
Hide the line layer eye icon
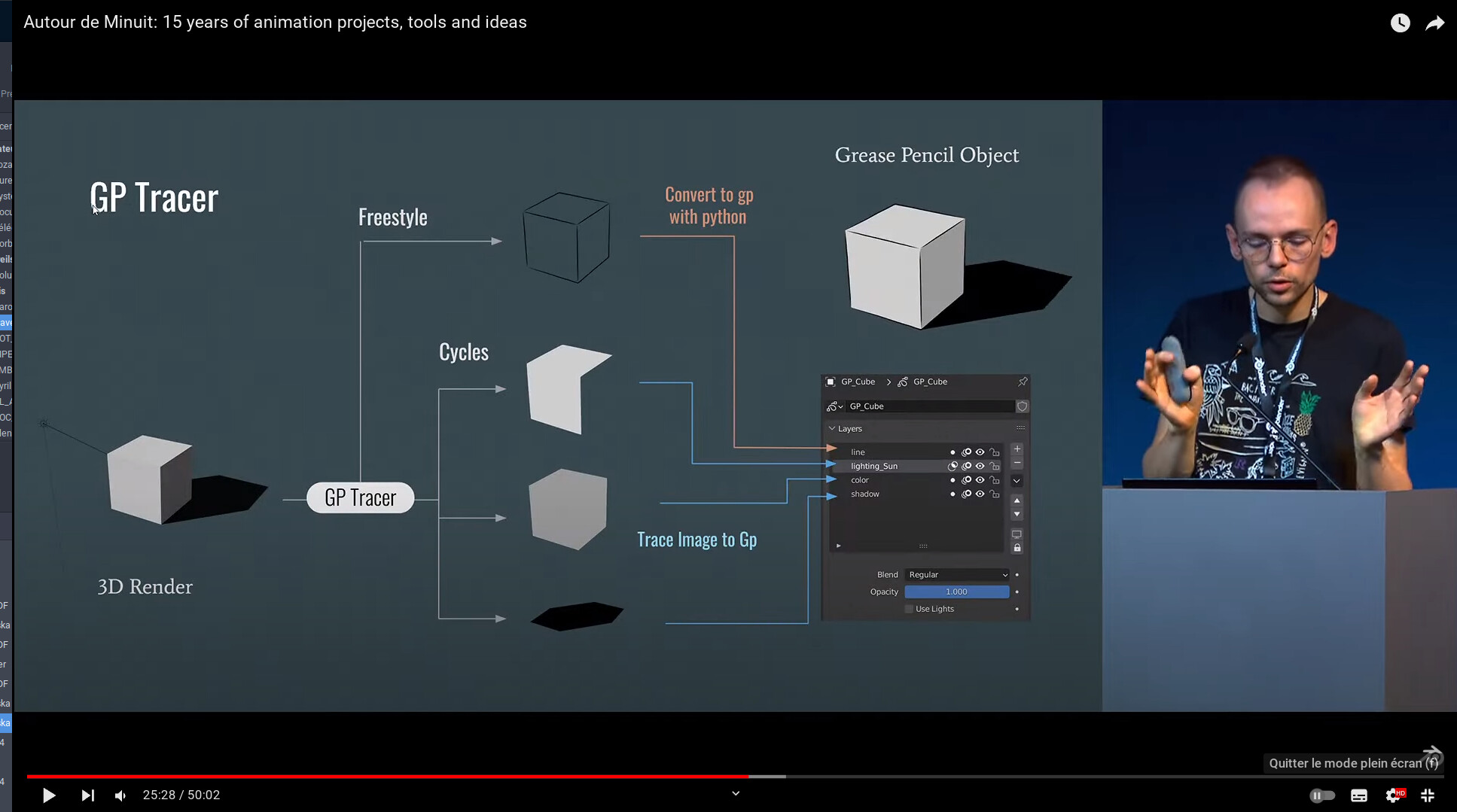point(980,452)
